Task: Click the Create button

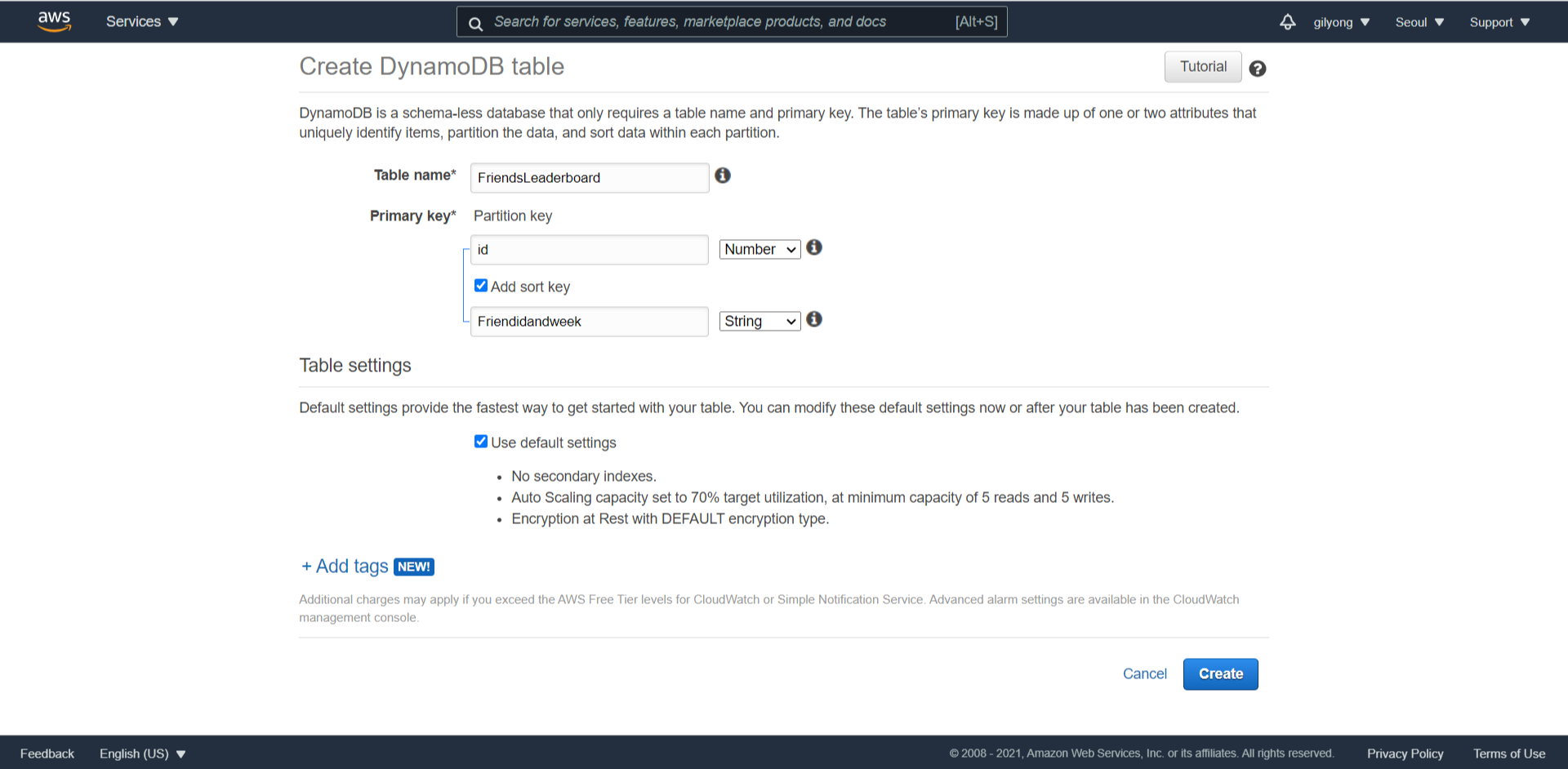Action: point(1221,674)
